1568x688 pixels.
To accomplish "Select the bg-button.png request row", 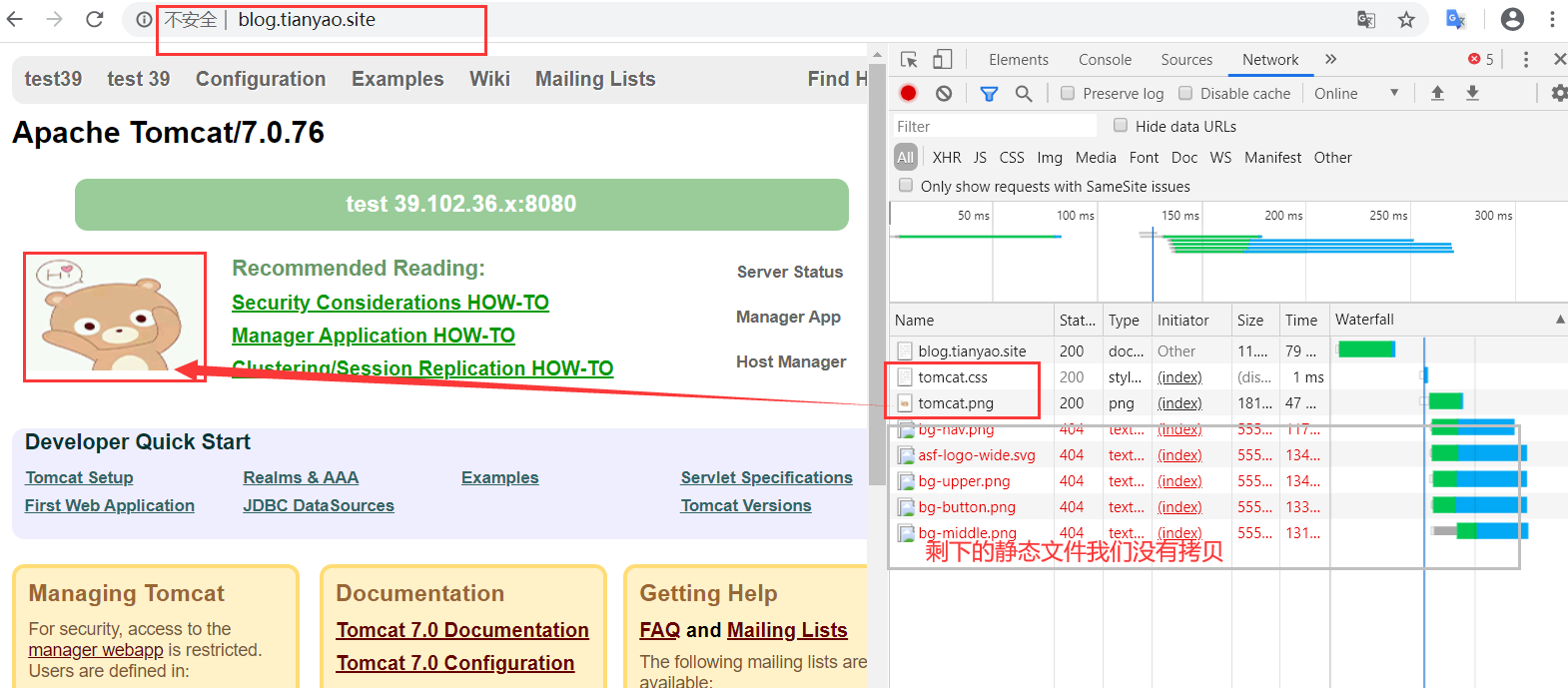I will (x=1227, y=506).
